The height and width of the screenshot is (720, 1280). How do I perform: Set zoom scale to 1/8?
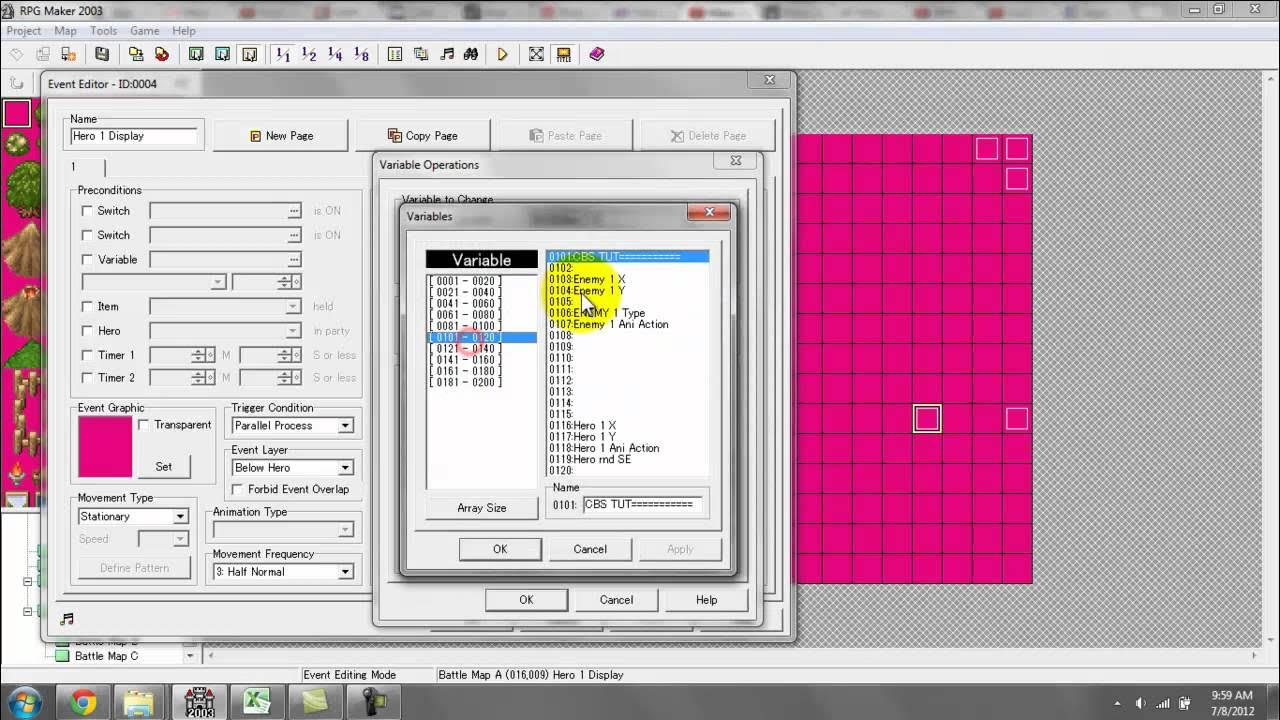coord(361,54)
